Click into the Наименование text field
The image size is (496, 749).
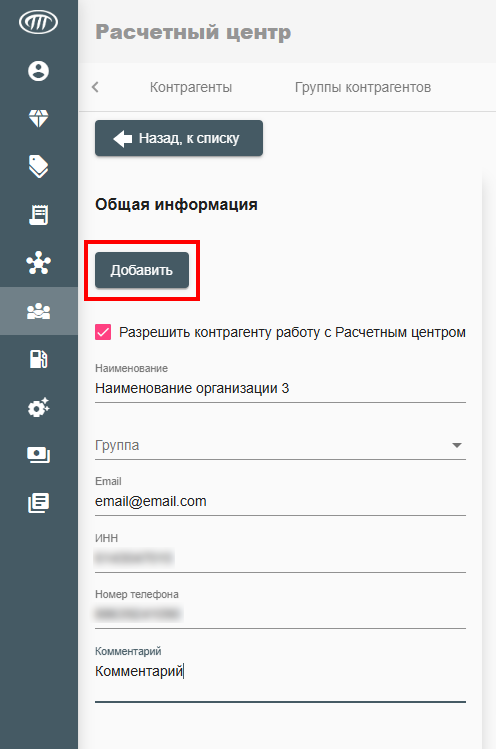pyautogui.click(x=280, y=388)
